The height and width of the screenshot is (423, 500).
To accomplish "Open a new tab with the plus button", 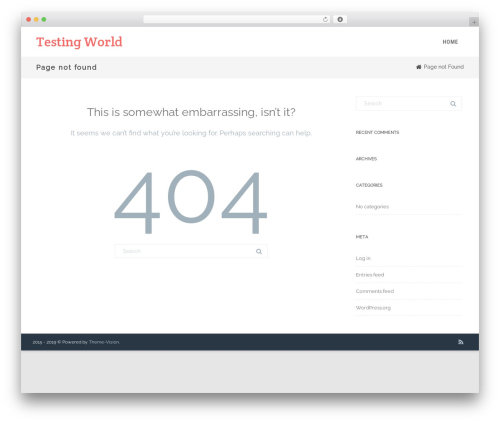I will (474, 22).
